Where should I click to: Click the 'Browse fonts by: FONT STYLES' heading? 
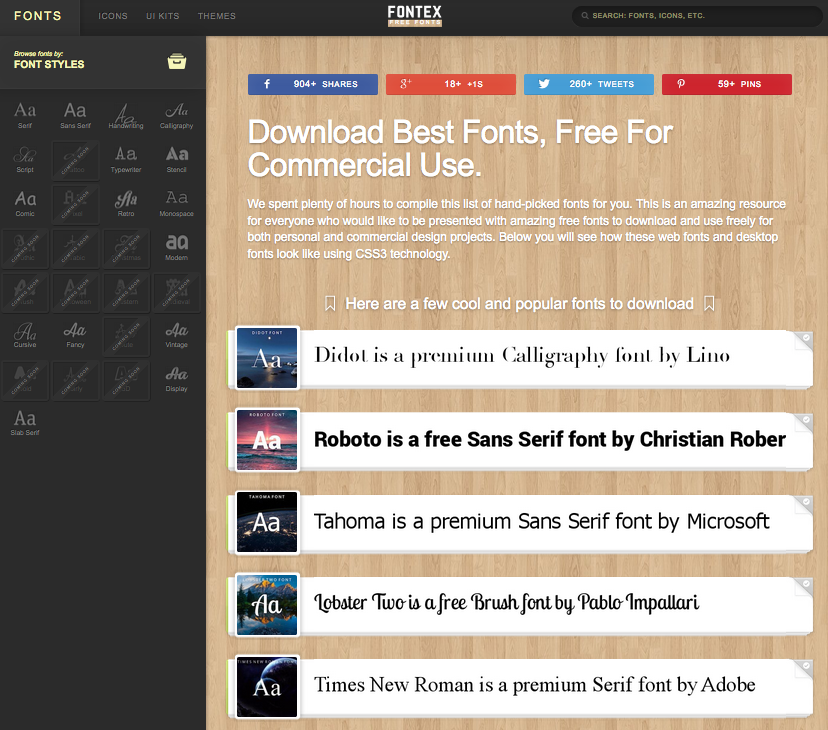(x=49, y=61)
